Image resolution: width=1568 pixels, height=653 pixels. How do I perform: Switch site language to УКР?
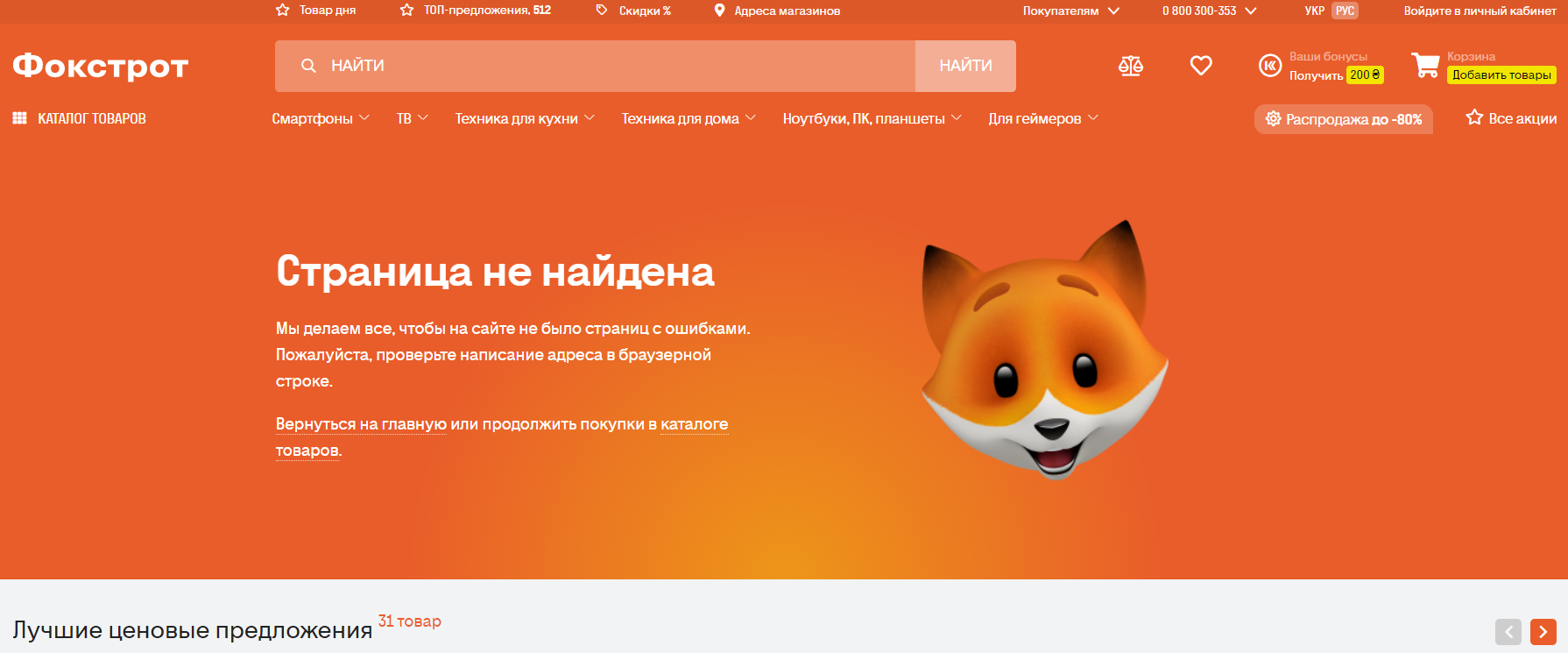(x=1314, y=11)
